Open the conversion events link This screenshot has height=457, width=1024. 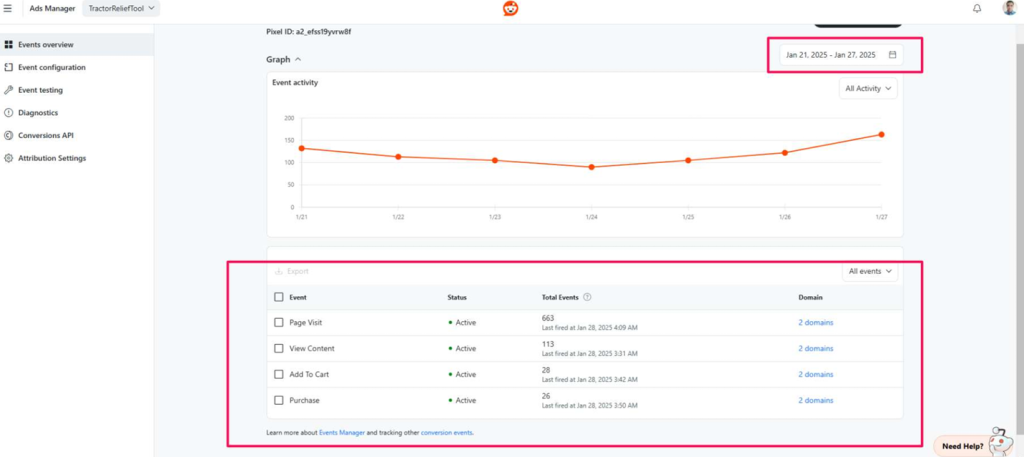pos(447,432)
